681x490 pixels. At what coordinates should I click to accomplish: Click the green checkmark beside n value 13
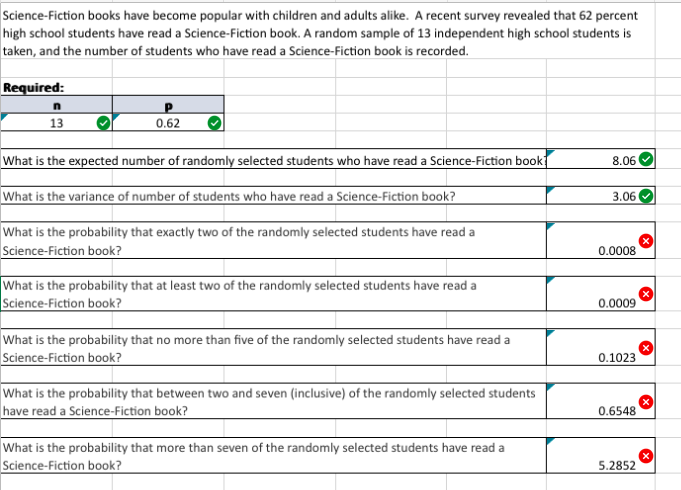click(103, 123)
